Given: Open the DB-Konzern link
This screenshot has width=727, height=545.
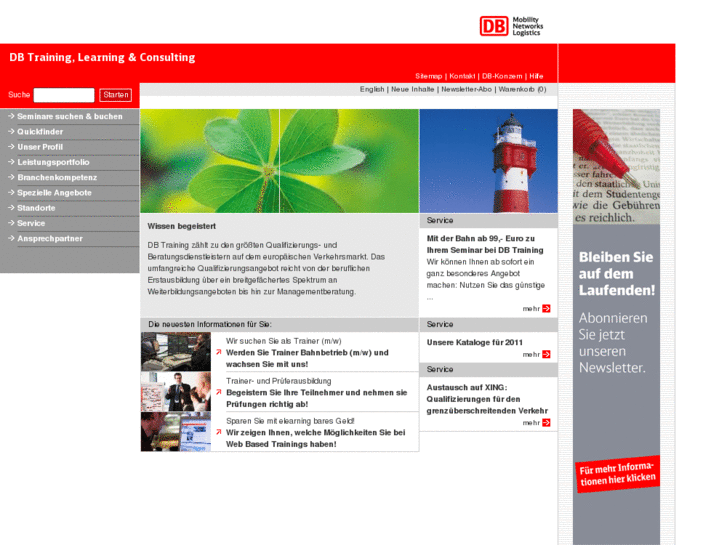Looking at the screenshot, I should [x=502, y=76].
